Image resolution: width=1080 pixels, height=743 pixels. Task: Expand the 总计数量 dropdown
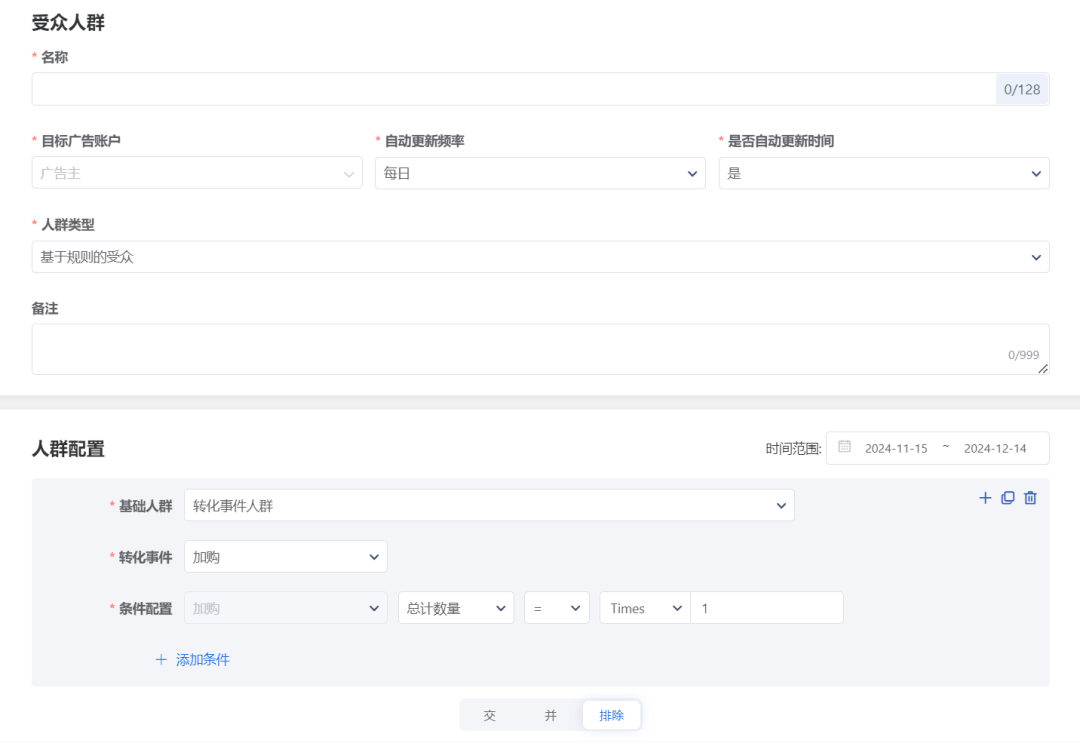pyautogui.click(x=455, y=607)
